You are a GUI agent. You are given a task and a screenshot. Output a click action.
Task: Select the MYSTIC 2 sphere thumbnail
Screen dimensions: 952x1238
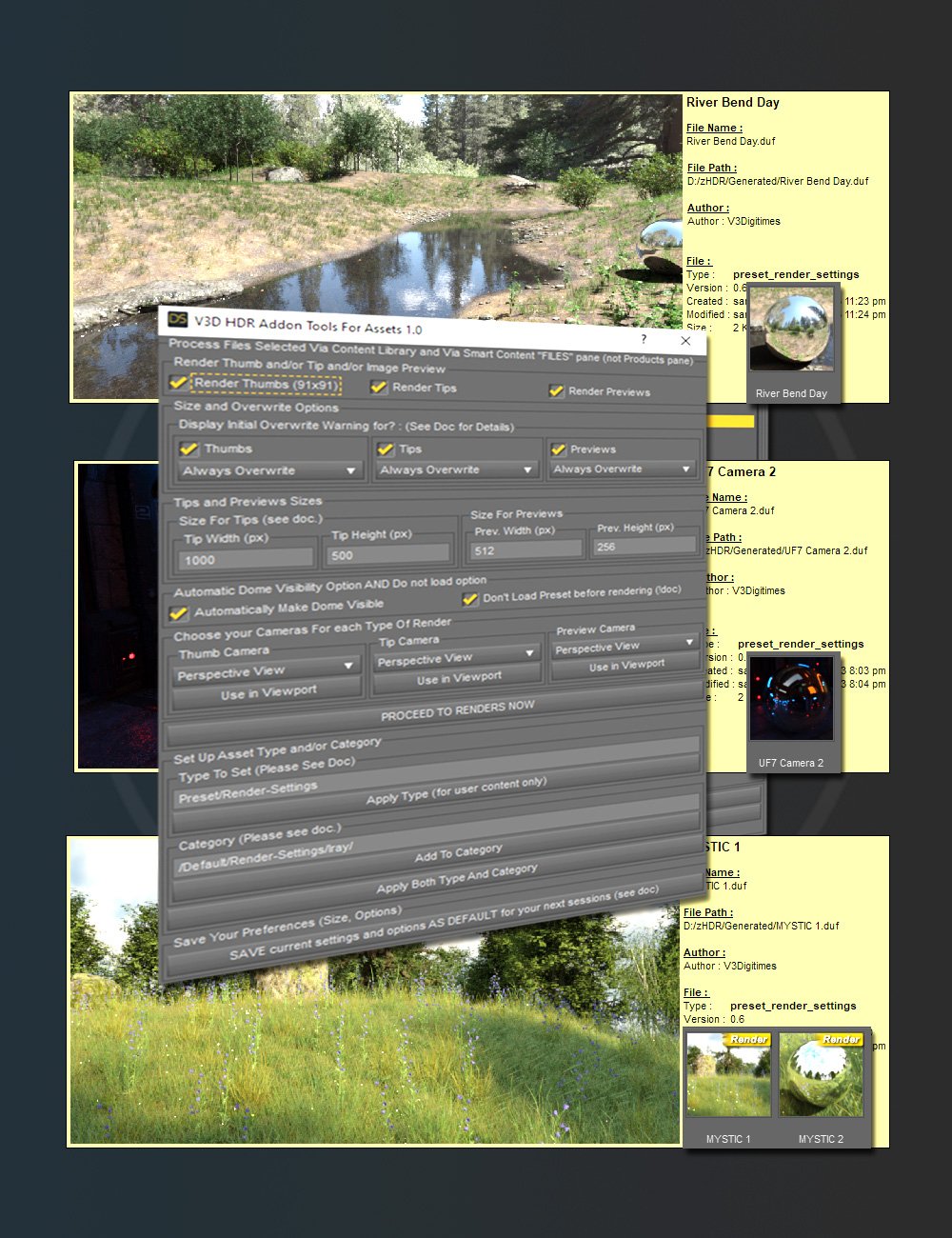(x=821, y=1075)
